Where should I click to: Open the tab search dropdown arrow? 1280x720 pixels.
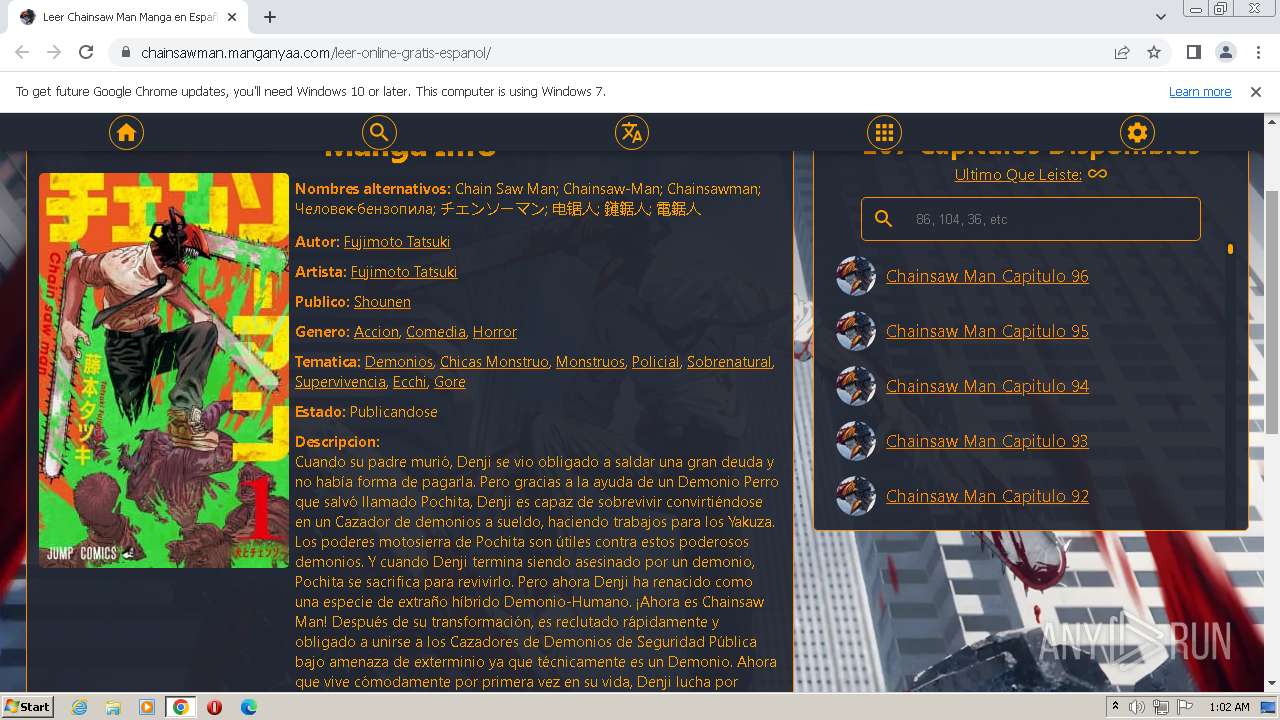[x=1161, y=17]
